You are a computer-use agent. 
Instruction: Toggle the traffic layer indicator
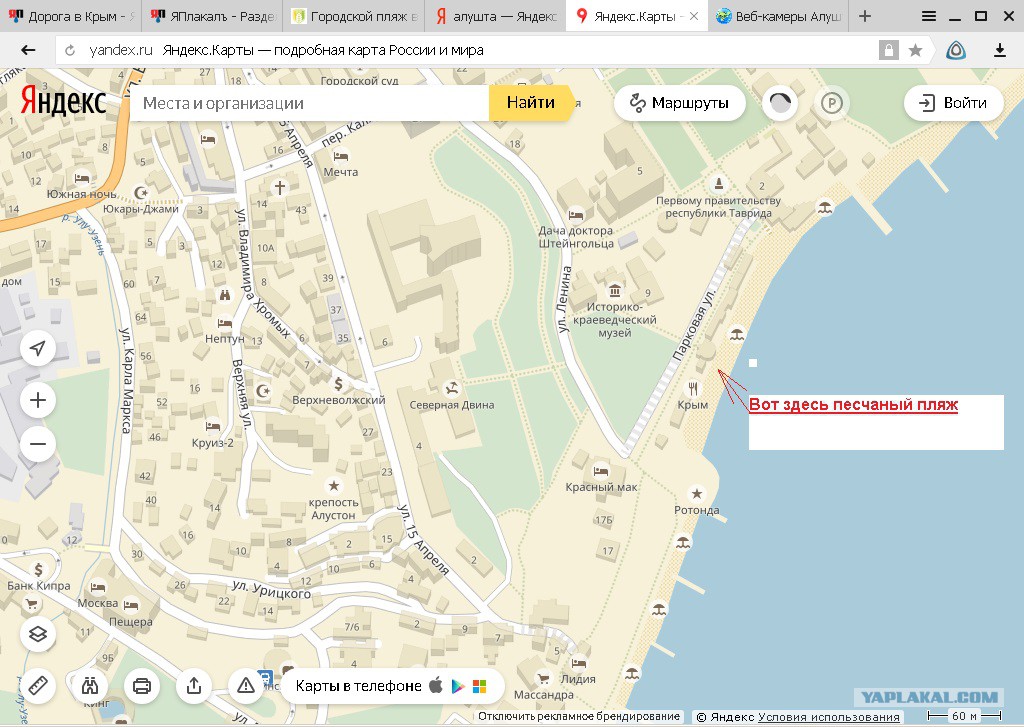tap(780, 103)
